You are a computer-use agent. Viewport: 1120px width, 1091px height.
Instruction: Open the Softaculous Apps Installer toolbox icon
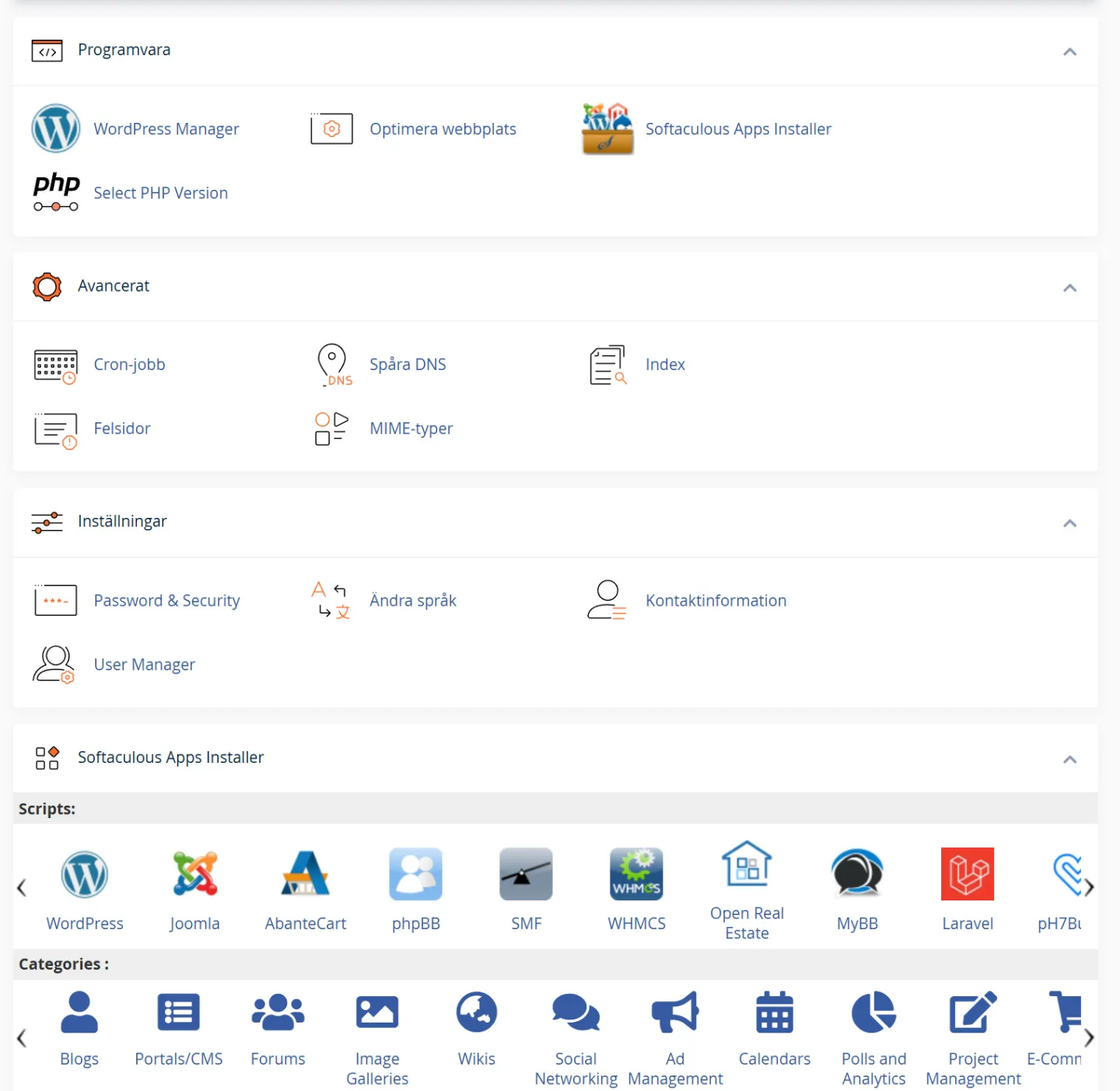(x=607, y=128)
